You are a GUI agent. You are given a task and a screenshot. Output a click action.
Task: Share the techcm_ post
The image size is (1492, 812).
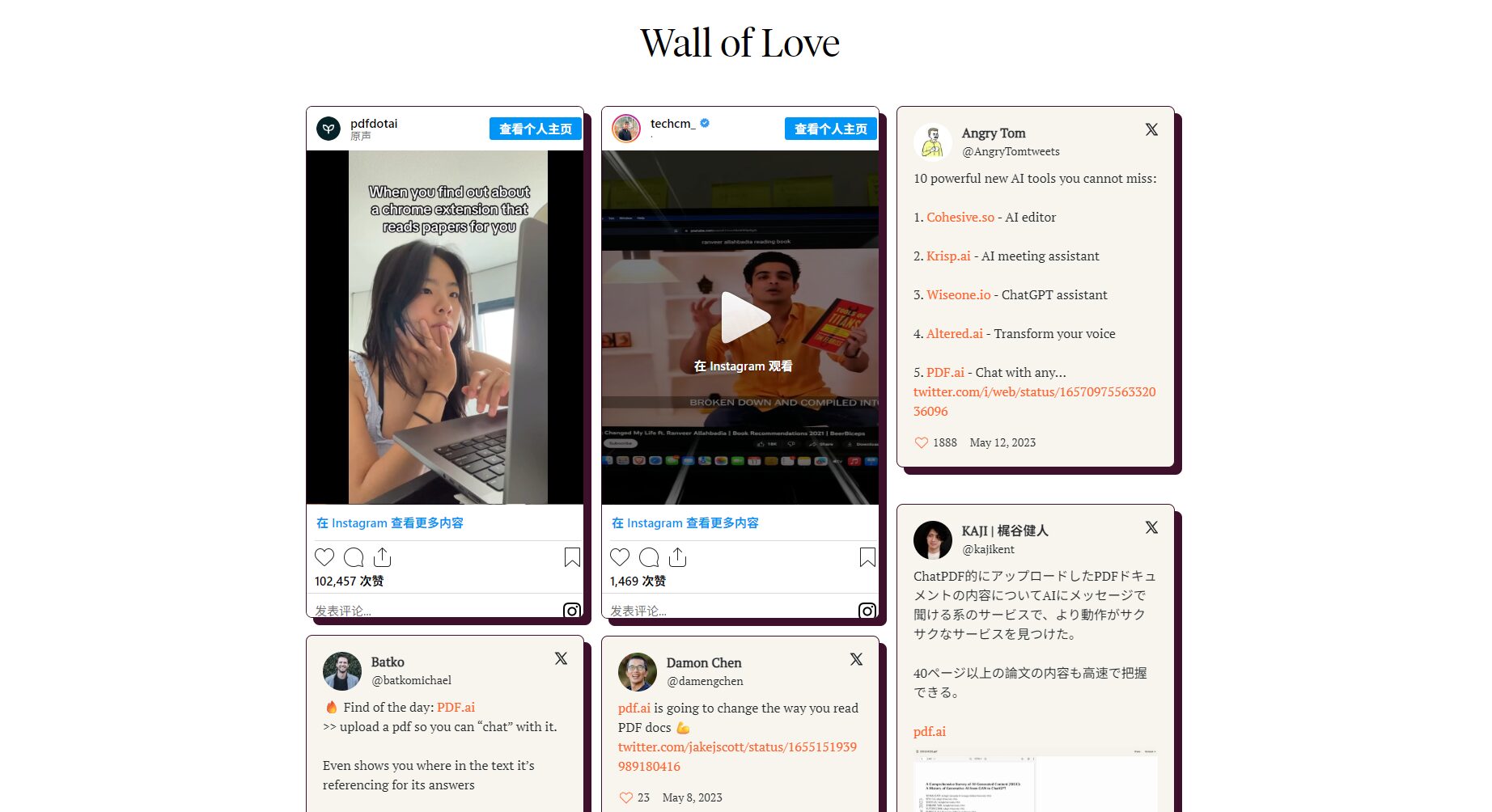[678, 557]
